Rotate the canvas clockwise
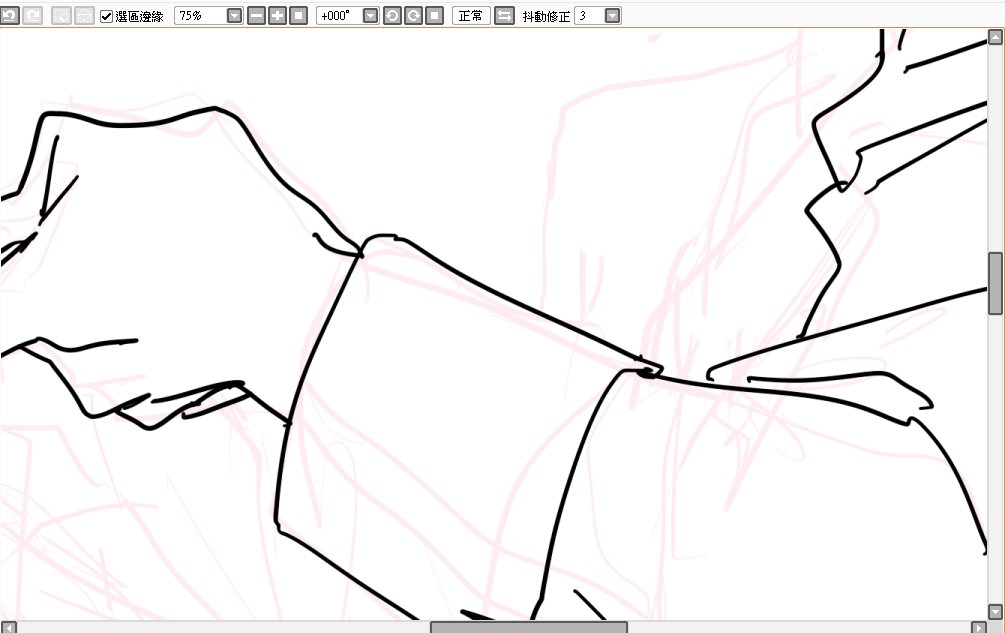Viewport: 1005px width, 633px height. (413, 16)
